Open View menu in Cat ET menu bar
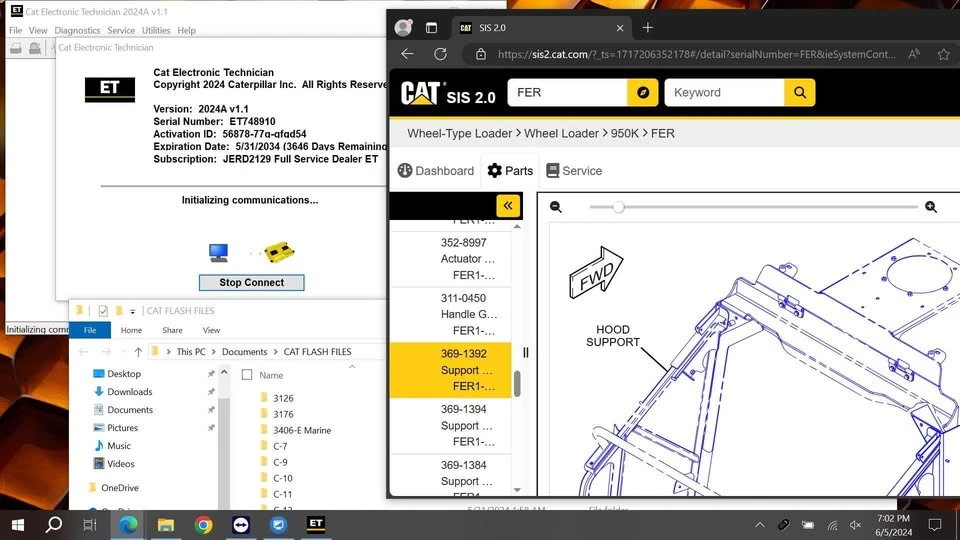 pyautogui.click(x=38, y=30)
